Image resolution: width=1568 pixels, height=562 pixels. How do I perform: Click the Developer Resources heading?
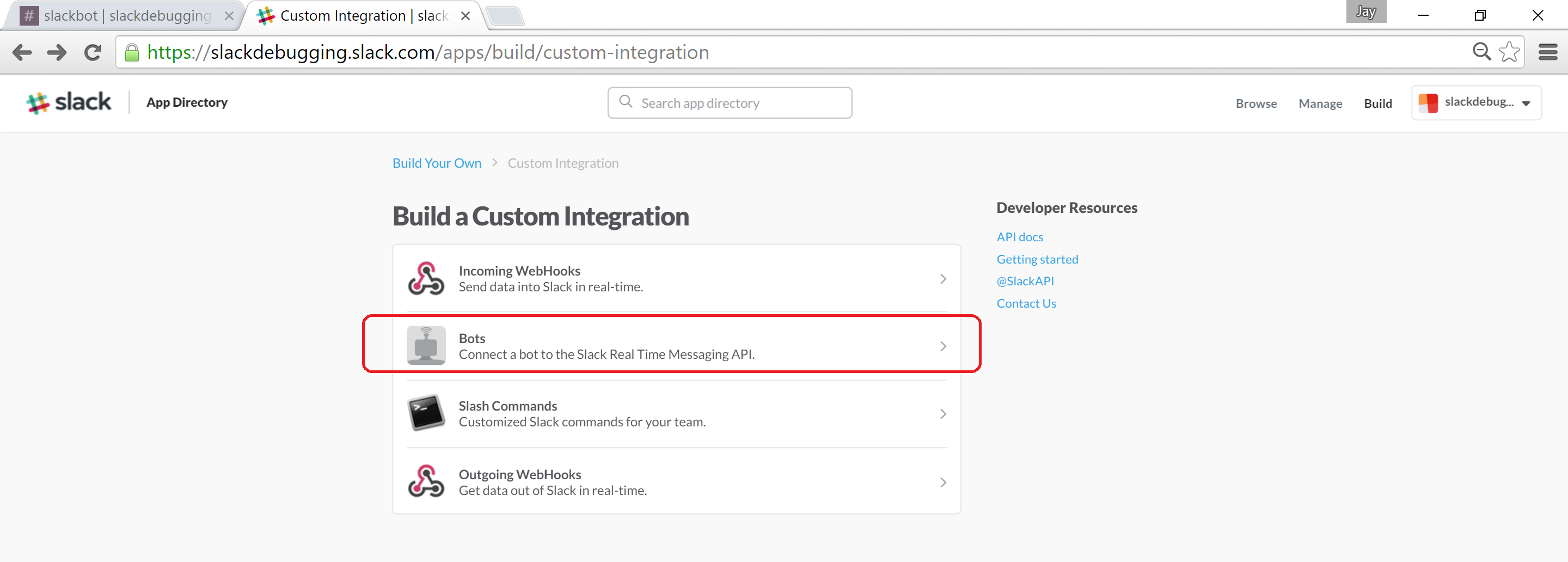(x=1067, y=207)
